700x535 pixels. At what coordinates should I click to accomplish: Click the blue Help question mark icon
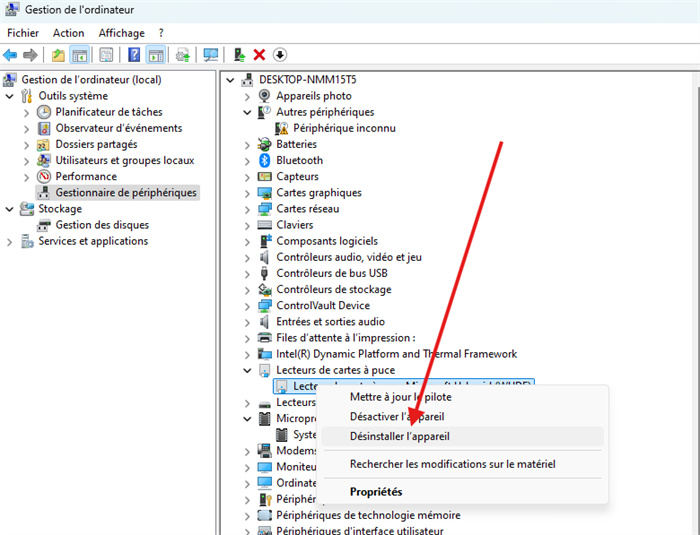(x=134, y=55)
